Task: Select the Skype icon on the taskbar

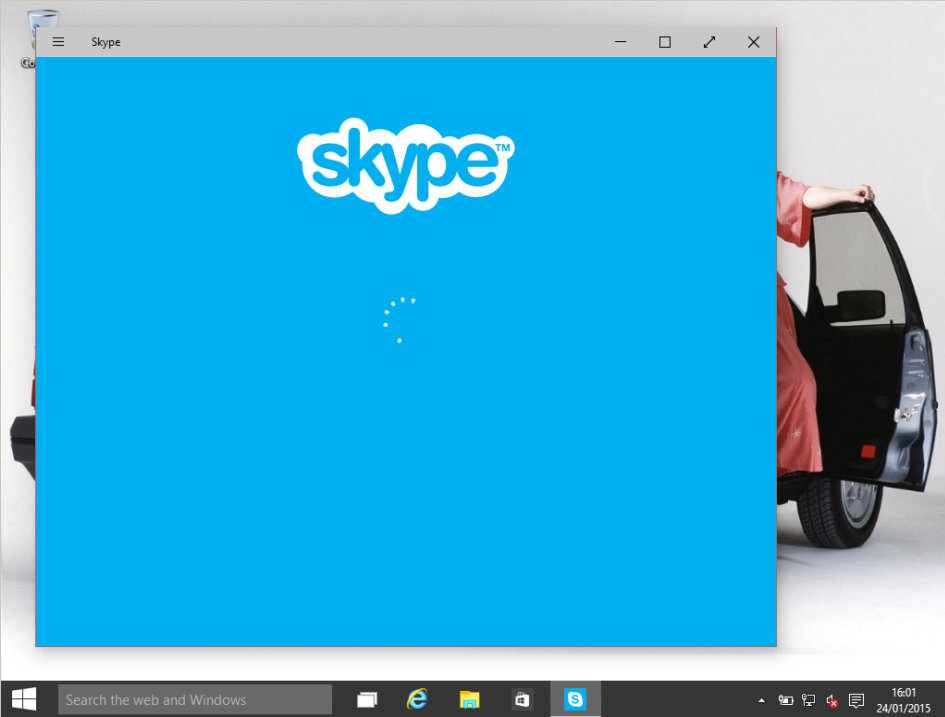Action: pos(575,699)
